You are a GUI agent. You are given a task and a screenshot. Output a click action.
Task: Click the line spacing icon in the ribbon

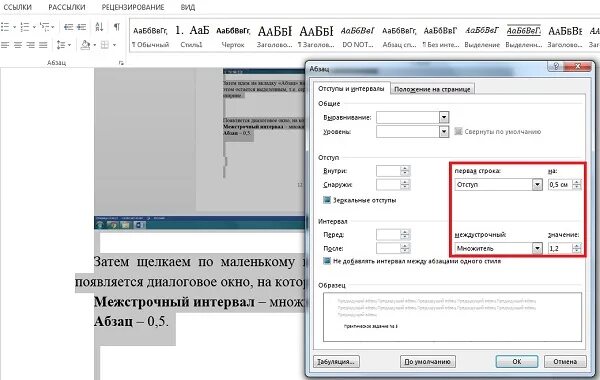(61, 45)
